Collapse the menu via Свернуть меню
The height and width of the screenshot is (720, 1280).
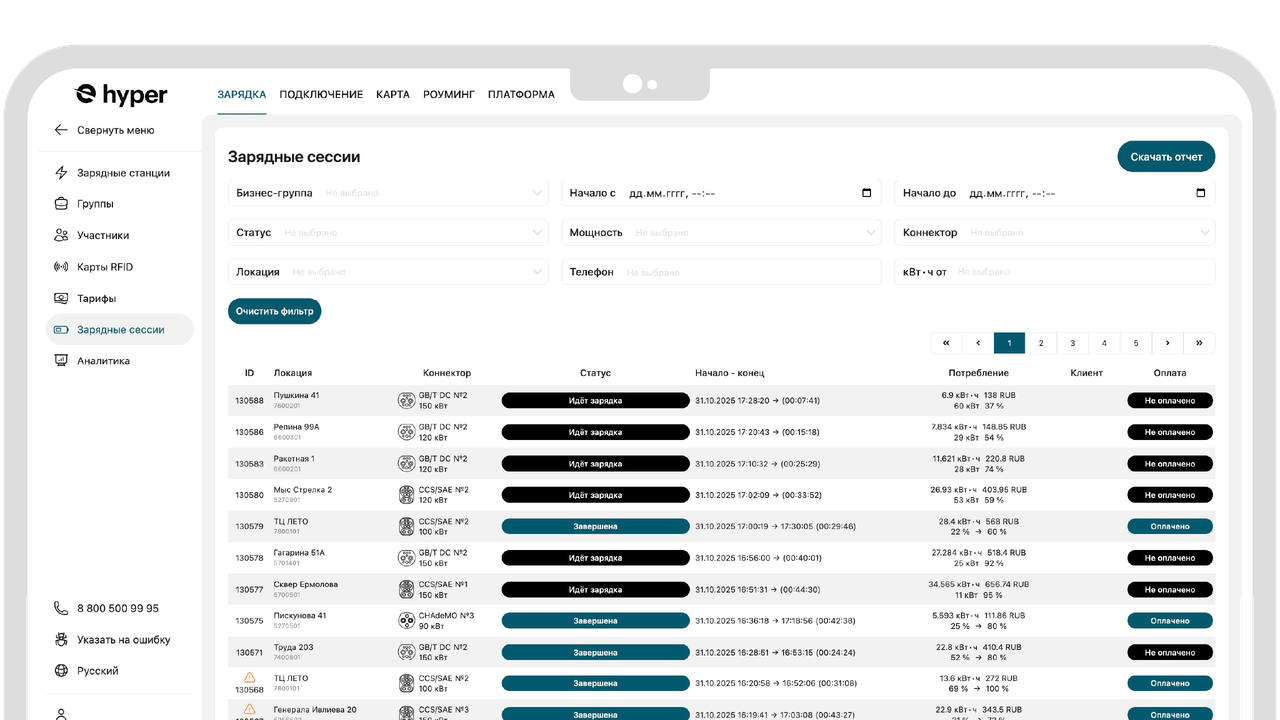[x=117, y=130]
